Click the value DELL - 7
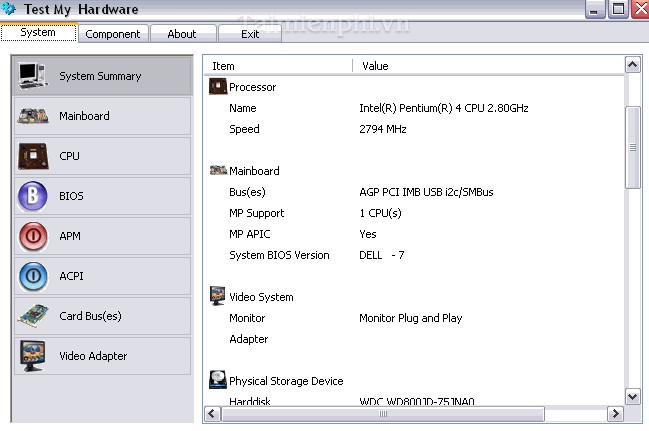The image size is (649, 431). coord(381,255)
